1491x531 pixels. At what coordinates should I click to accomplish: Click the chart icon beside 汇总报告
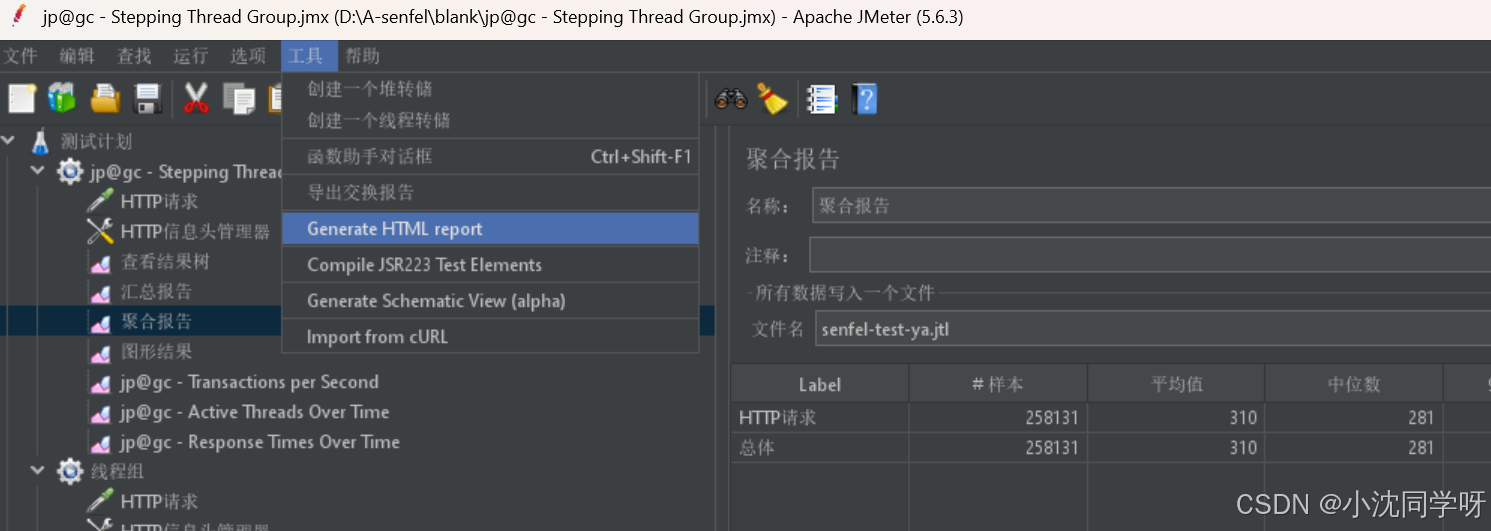(x=100, y=292)
